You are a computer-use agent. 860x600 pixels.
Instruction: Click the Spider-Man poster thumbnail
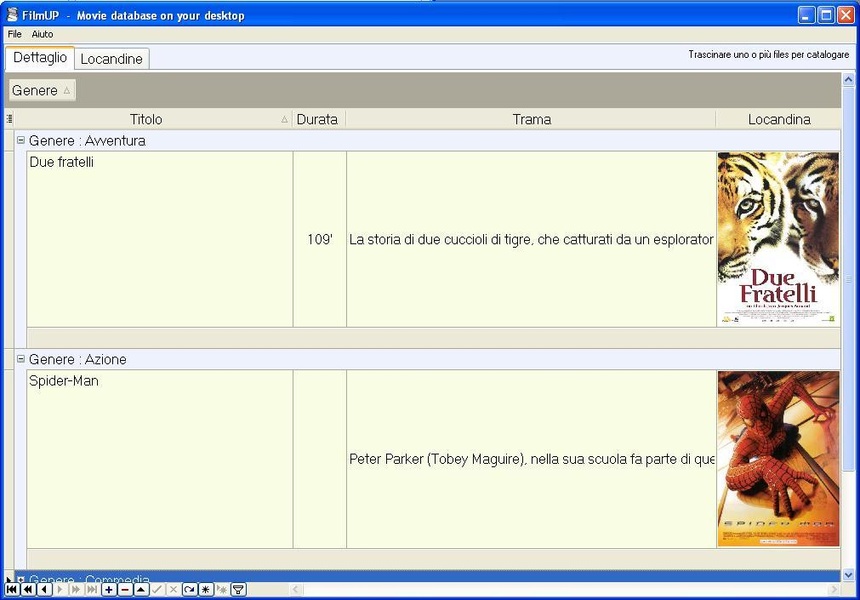click(x=778, y=459)
